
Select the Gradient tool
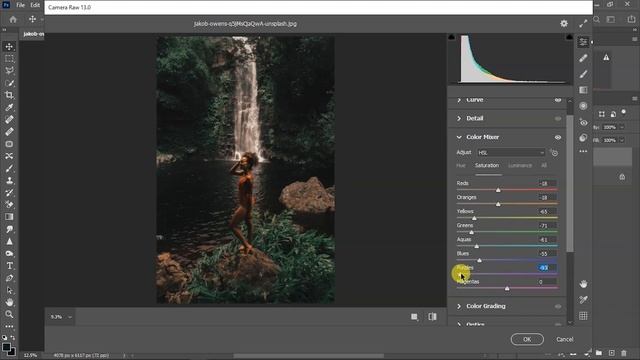click(9, 217)
